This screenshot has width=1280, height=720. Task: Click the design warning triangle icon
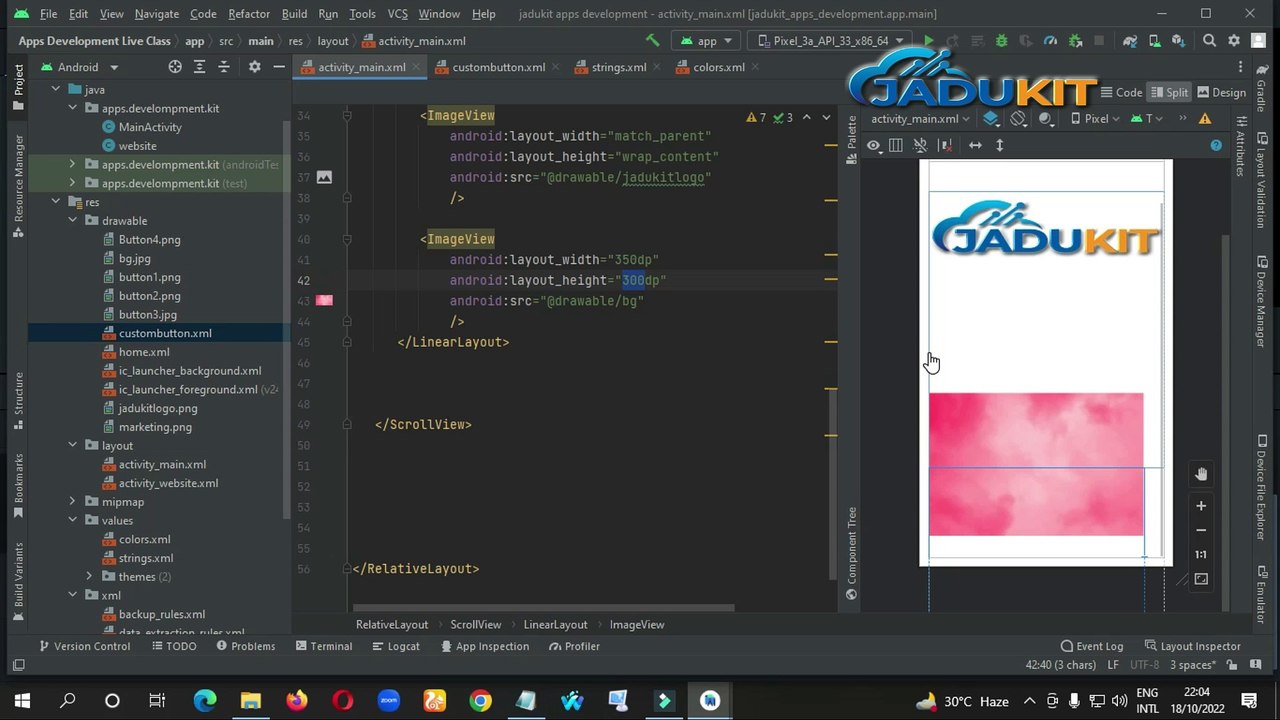pos(1205,119)
